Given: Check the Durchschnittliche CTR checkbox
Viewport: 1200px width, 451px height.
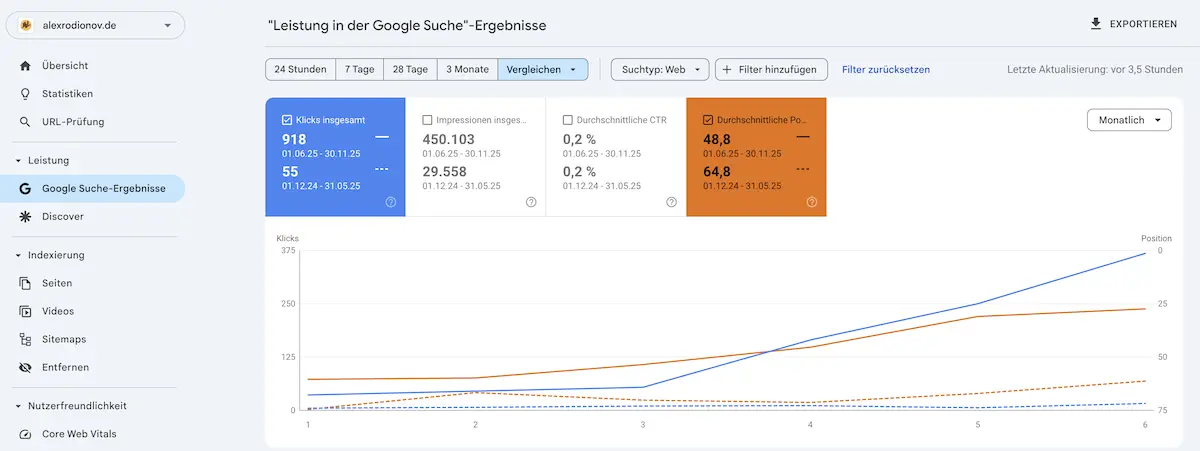Looking at the screenshot, I should [568, 119].
